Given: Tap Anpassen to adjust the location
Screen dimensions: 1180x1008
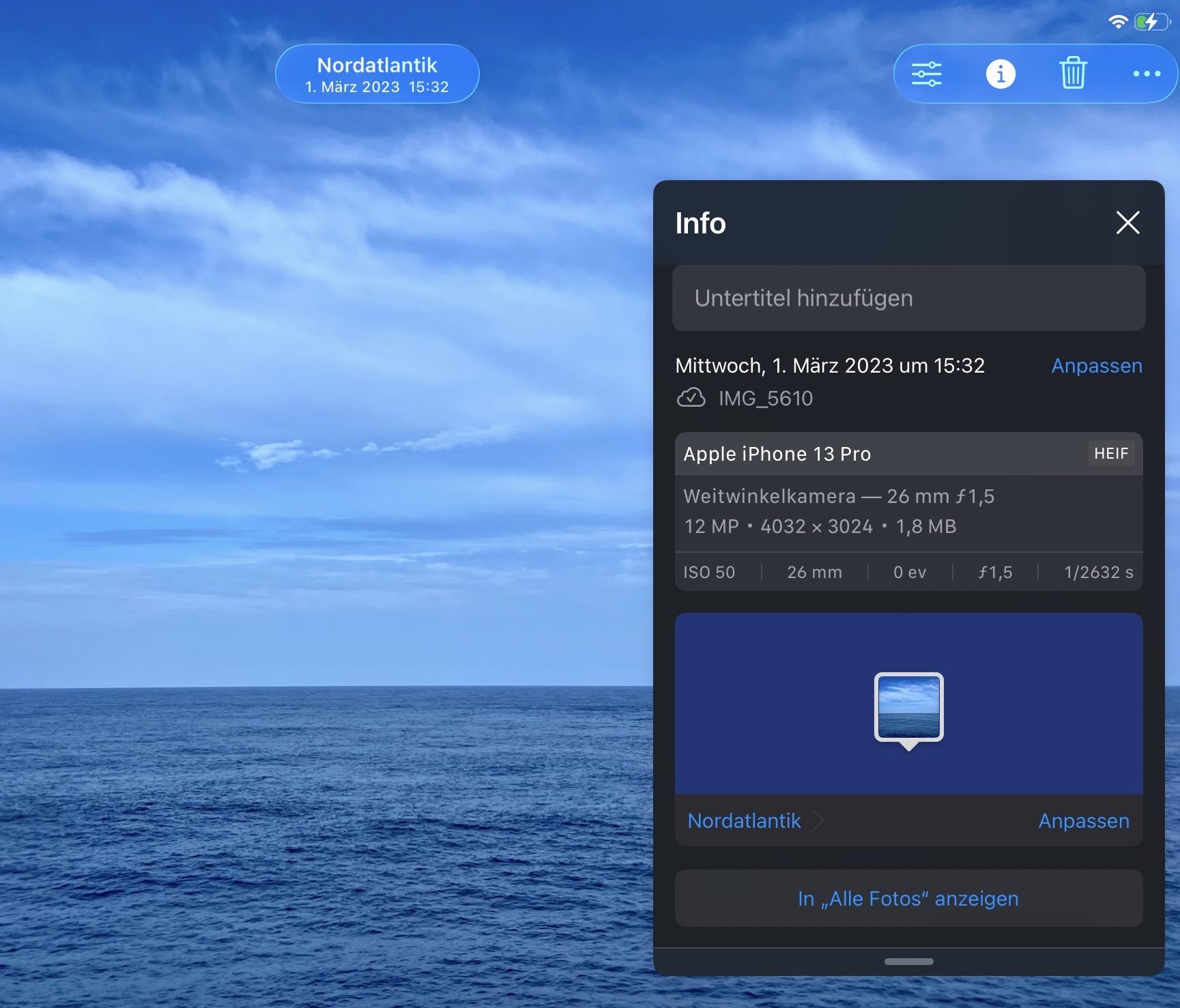Looking at the screenshot, I should (1083, 820).
